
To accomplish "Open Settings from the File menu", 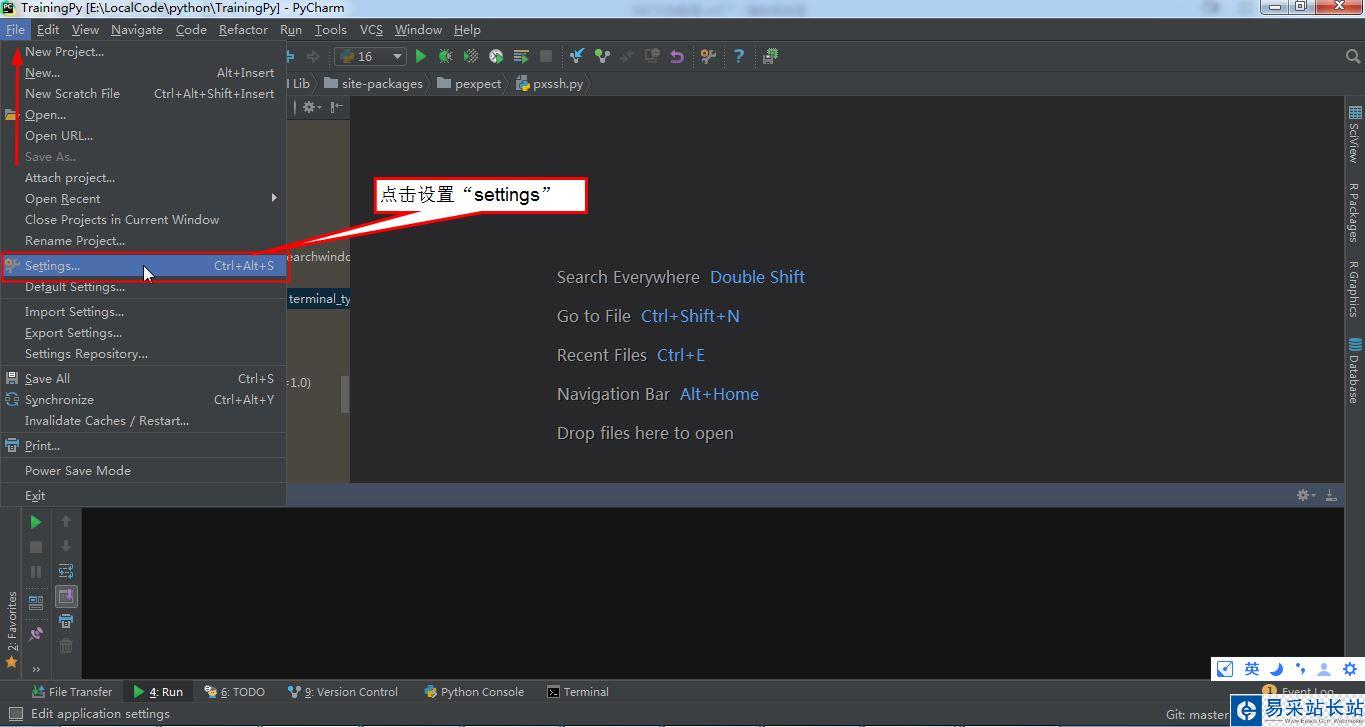I will click(143, 266).
